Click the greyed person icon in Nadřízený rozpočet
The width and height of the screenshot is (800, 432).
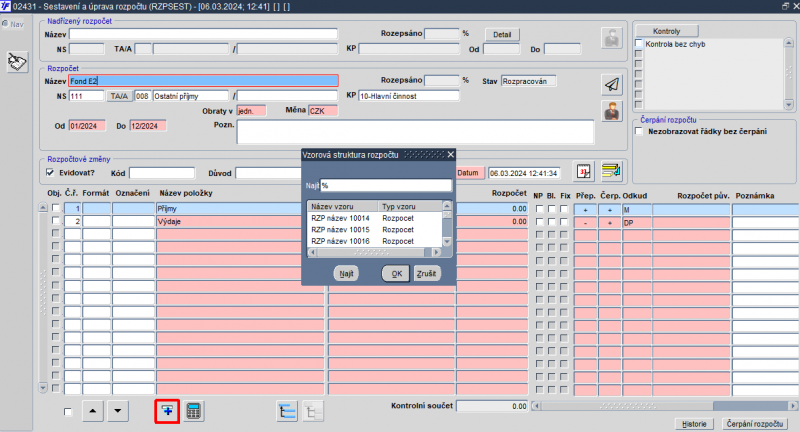click(x=612, y=38)
